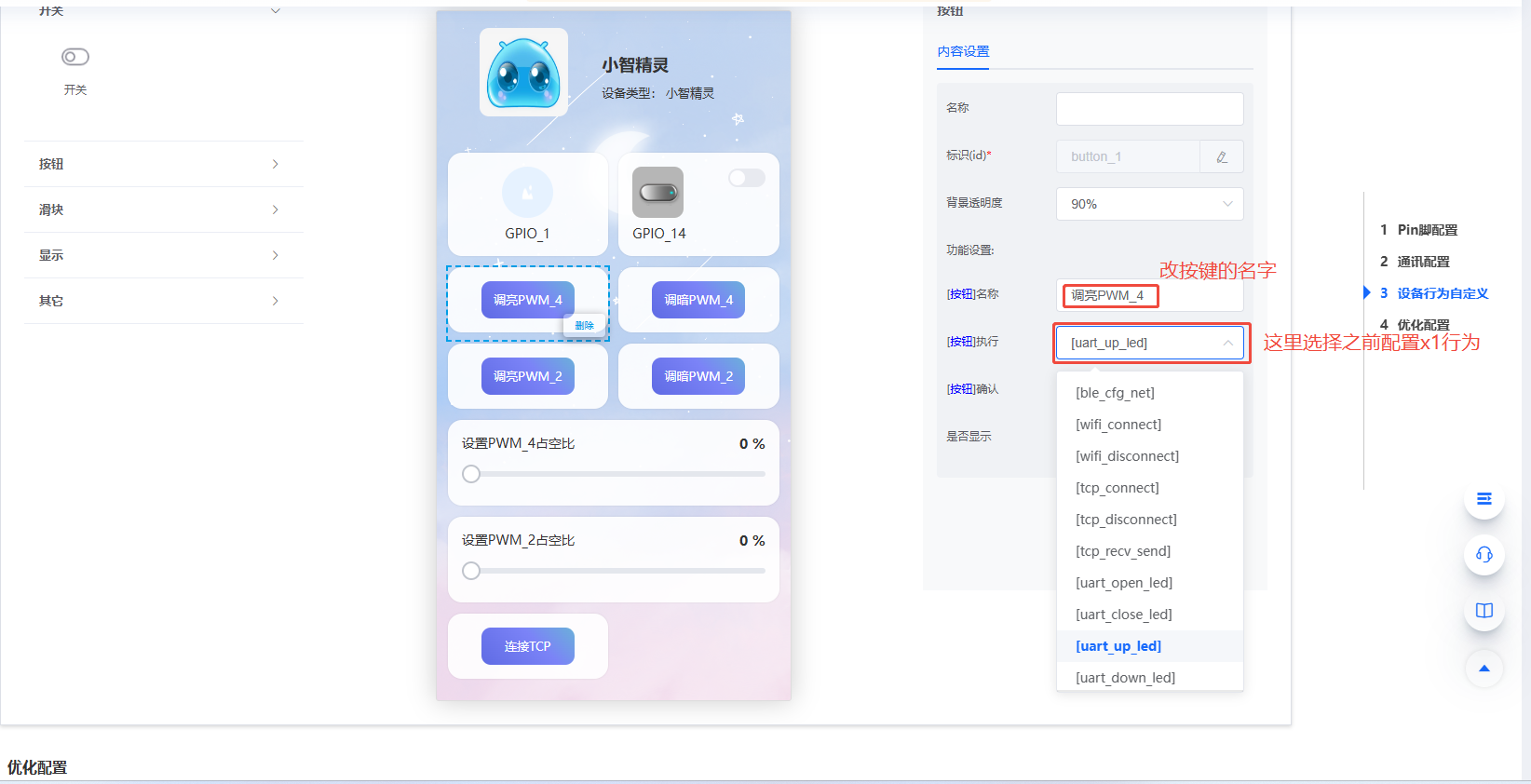Click the 调亮PWM_4 button
Viewport: 1531px width, 784px height.
tap(528, 300)
